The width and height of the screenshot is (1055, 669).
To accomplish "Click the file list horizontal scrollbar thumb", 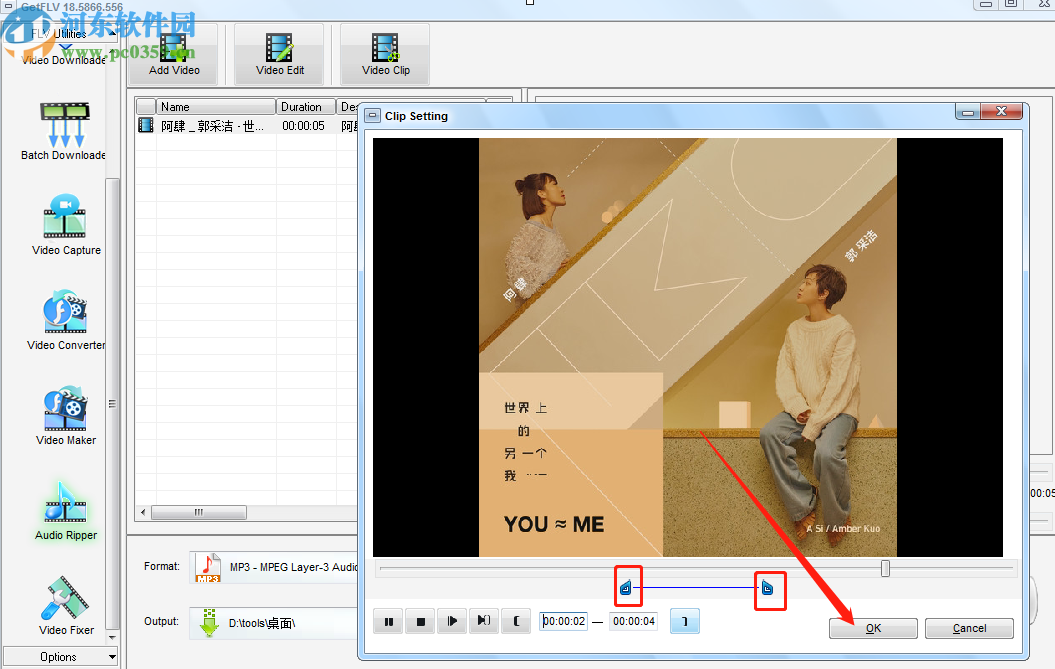I will point(198,513).
